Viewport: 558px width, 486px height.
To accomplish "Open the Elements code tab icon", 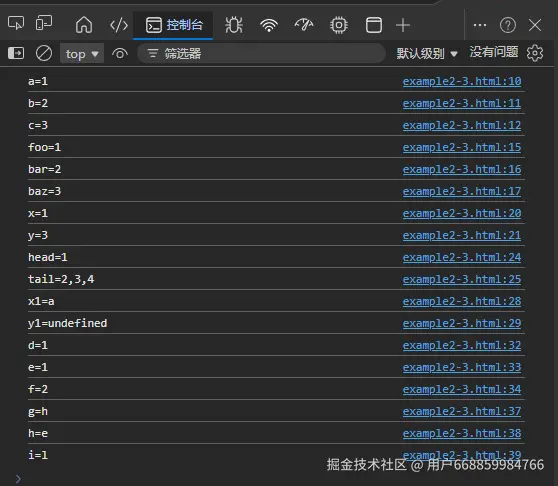I will [119, 25].
